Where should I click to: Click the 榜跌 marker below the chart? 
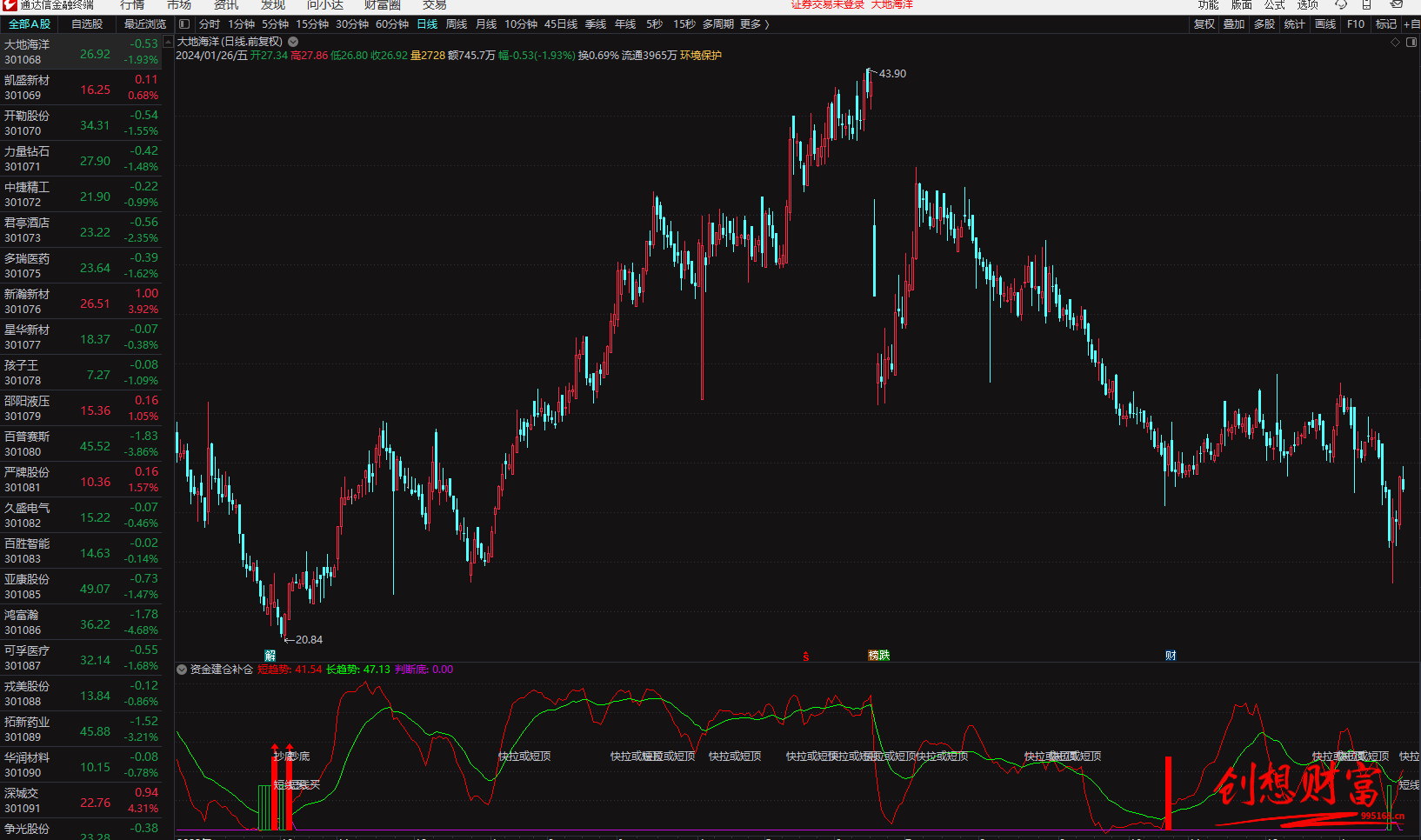pos(879,656)
